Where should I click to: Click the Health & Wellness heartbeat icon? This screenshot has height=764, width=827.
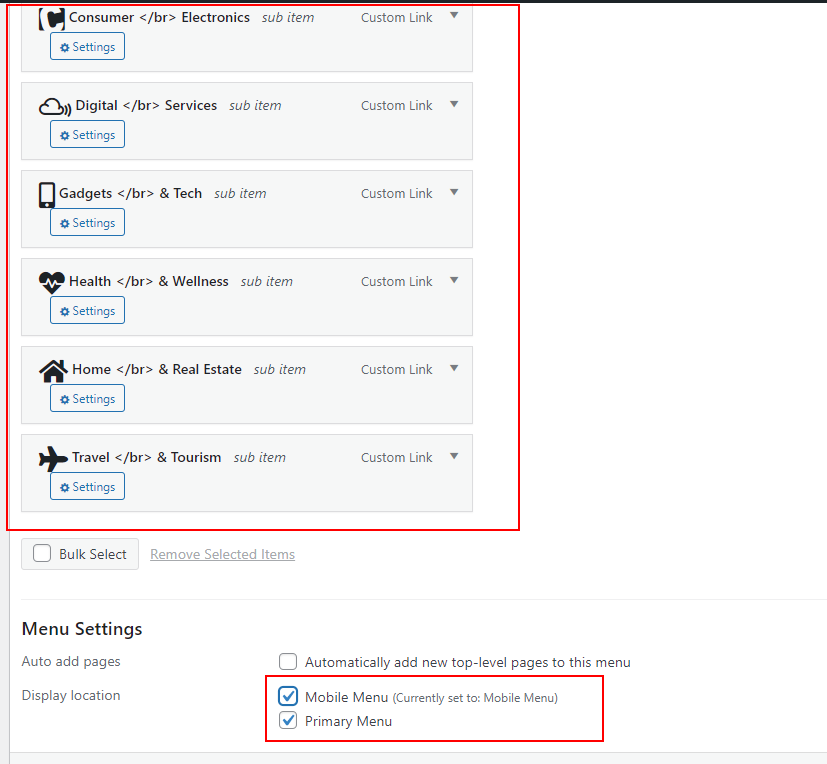click(x=52, y=283)
